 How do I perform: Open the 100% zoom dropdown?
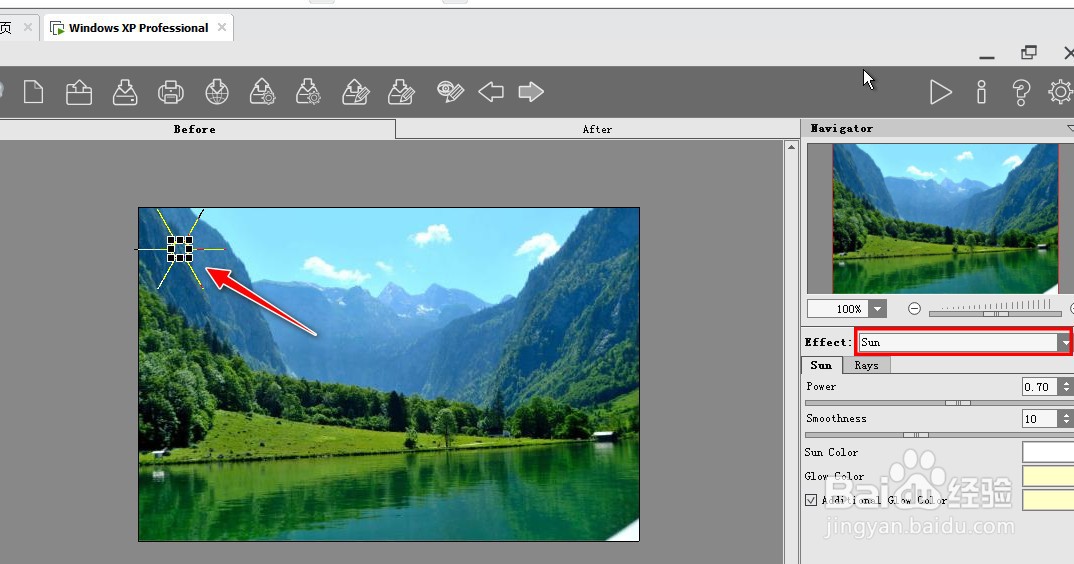tap(877, 308)
